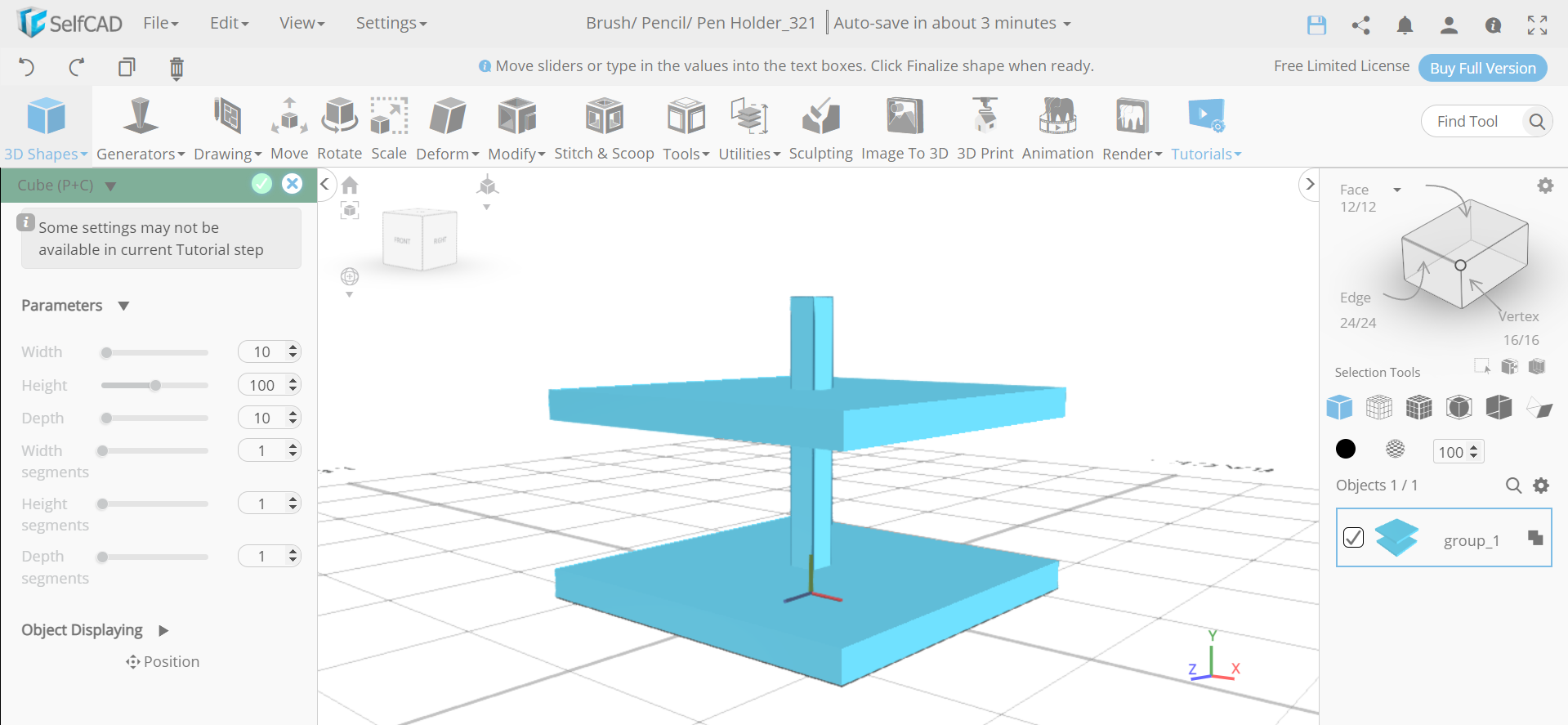The width and height of the screenshot is (1568, 725).
Task: Expand the Object Displaying section
Action: tap(163, 630)
